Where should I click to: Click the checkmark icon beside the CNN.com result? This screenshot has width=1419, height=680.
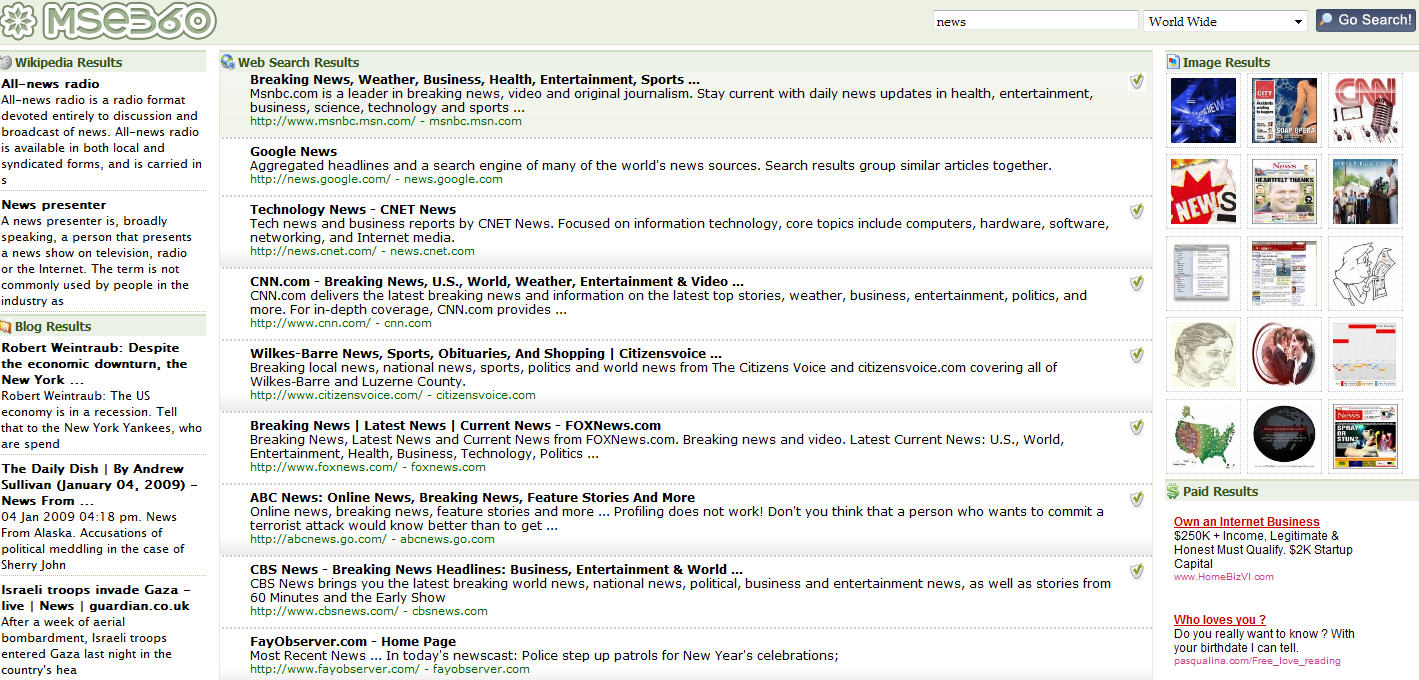(1136, 283)
